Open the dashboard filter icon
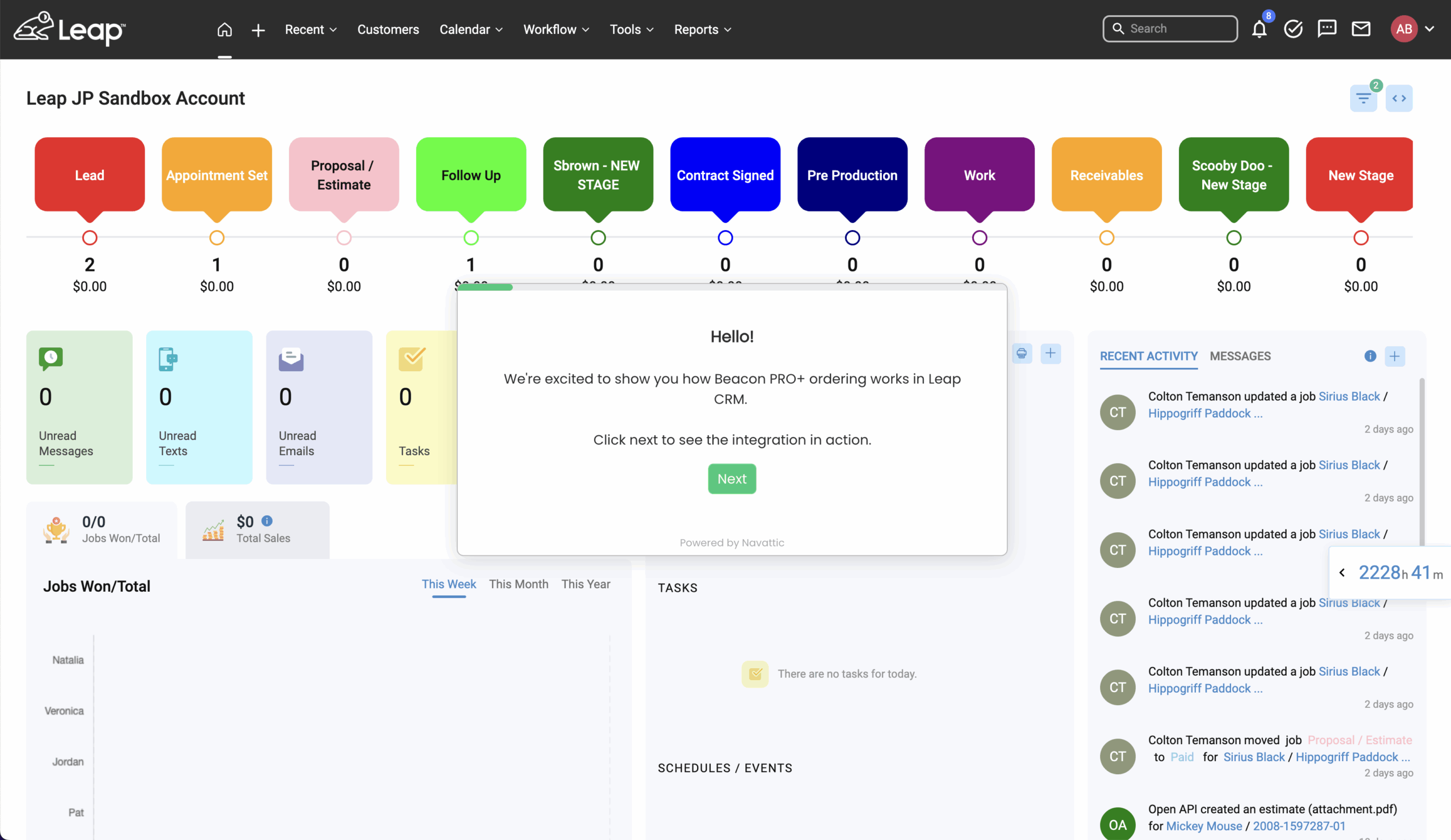 1363,98
